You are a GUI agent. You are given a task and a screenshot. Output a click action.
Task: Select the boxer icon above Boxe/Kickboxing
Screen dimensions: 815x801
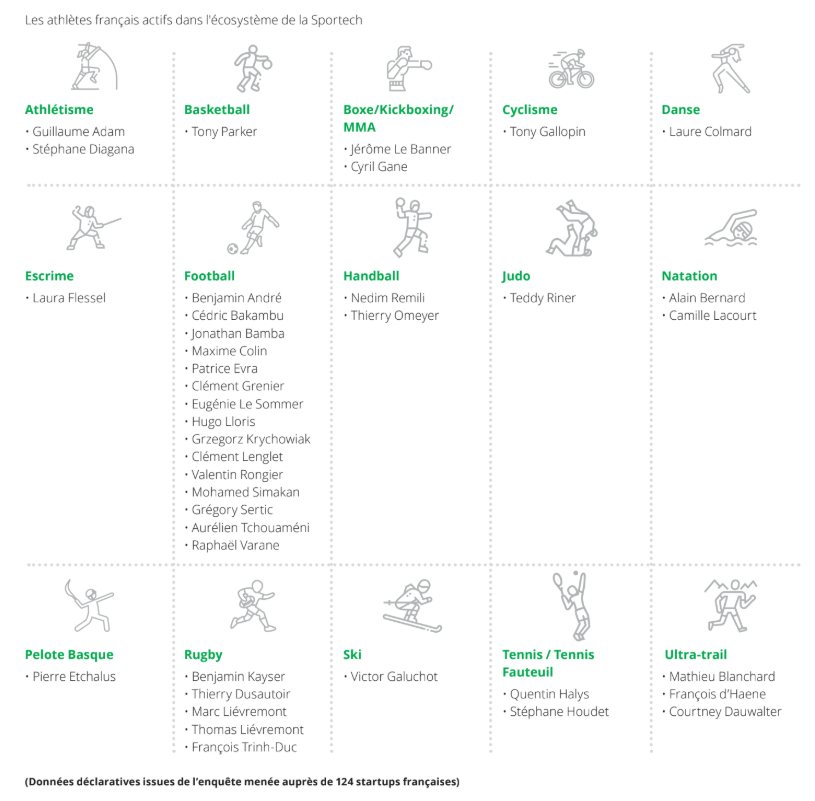coord(407,68)
